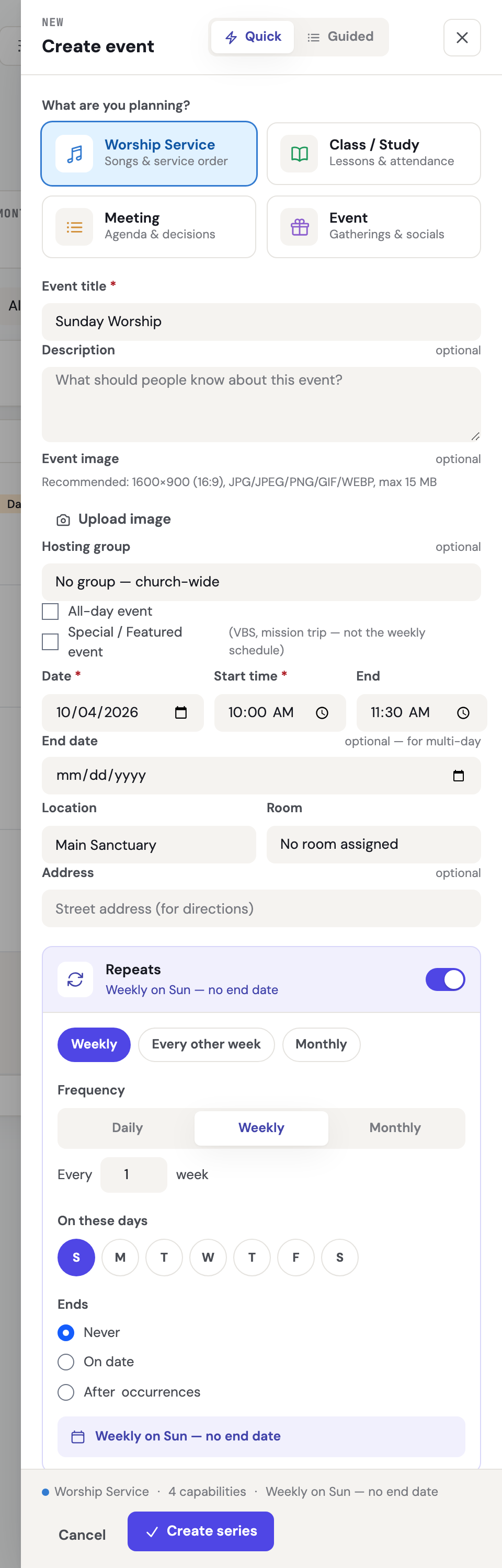Select Monthly in the Frequency selector
The height and width of the screenshot is (1568, 502).
(x=395, y=1128)
